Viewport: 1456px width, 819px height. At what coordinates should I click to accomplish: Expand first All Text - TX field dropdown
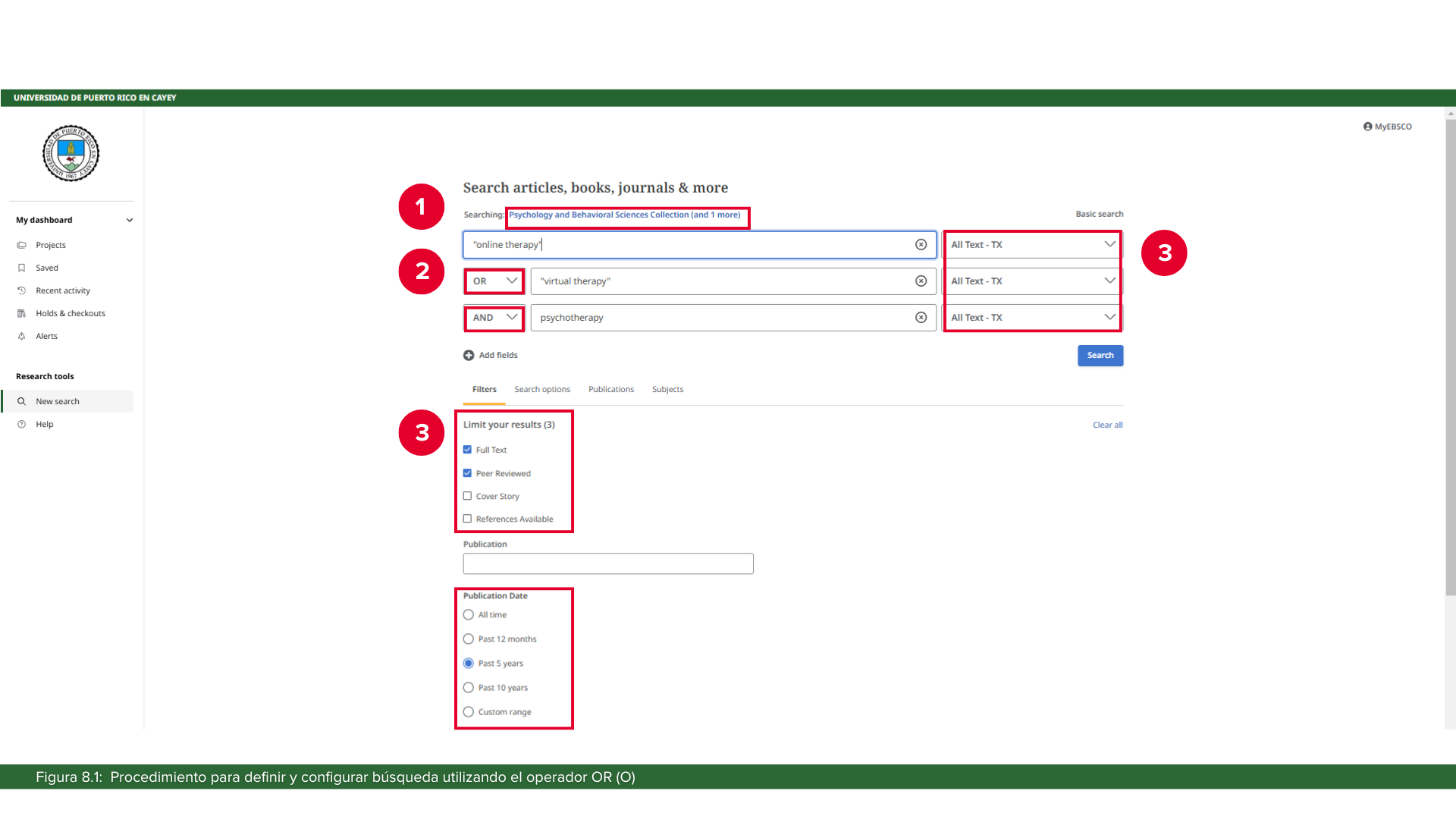[1032, 245]
